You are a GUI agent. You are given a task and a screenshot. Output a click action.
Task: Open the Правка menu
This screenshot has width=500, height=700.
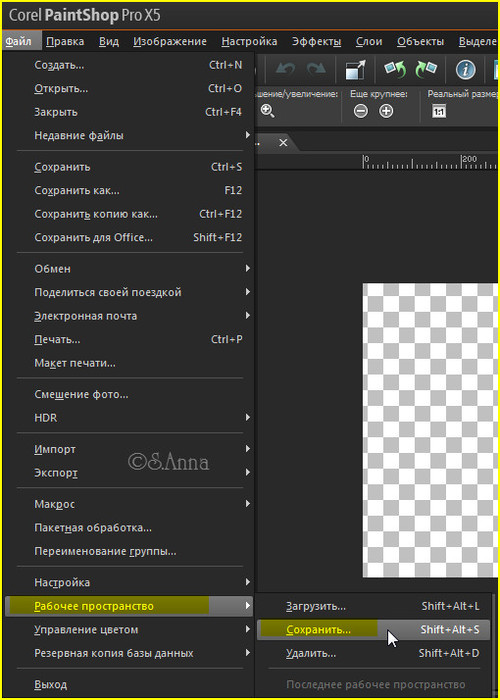point(65,42)
